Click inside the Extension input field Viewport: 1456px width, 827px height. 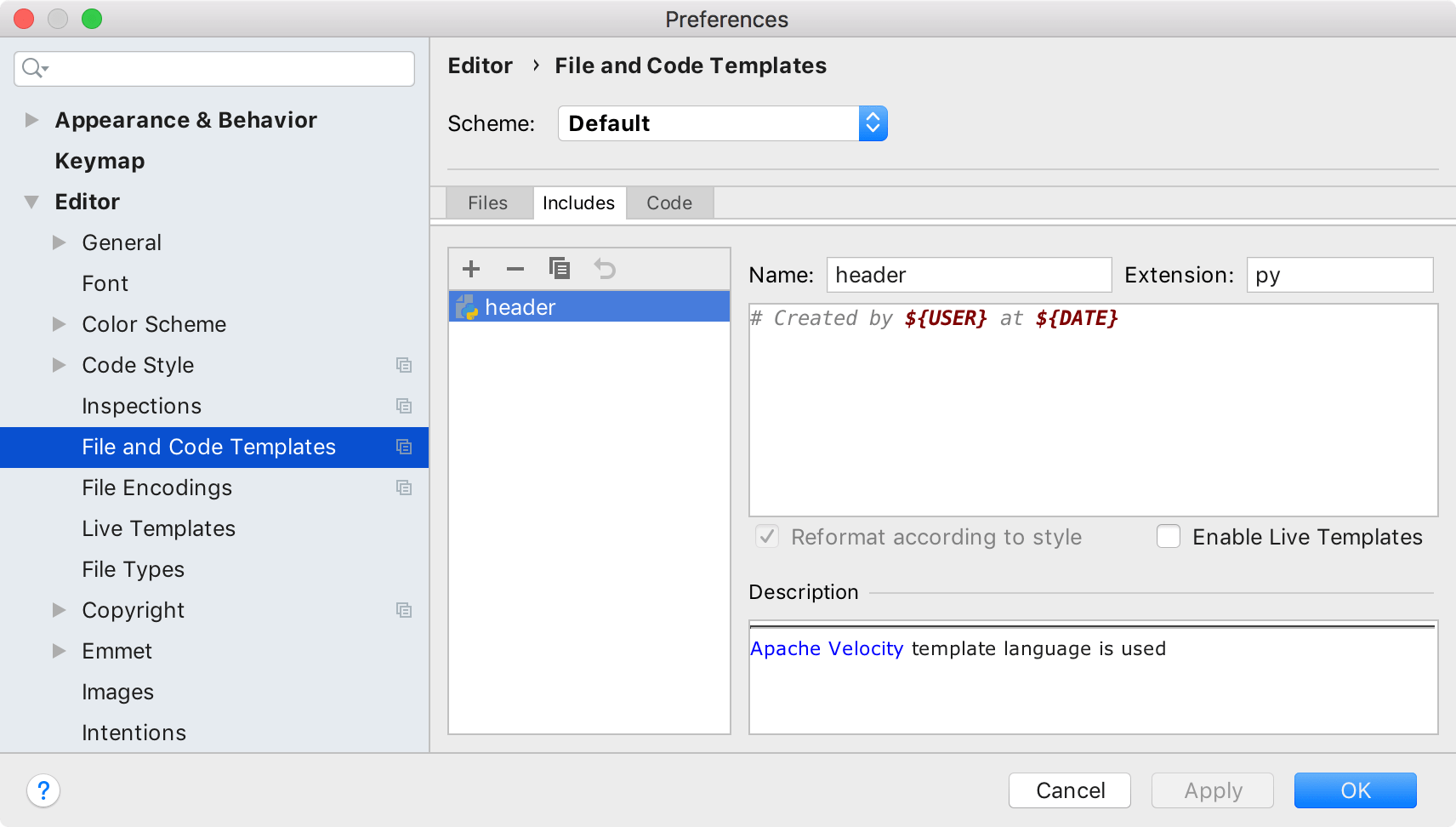pos(1339,274)
